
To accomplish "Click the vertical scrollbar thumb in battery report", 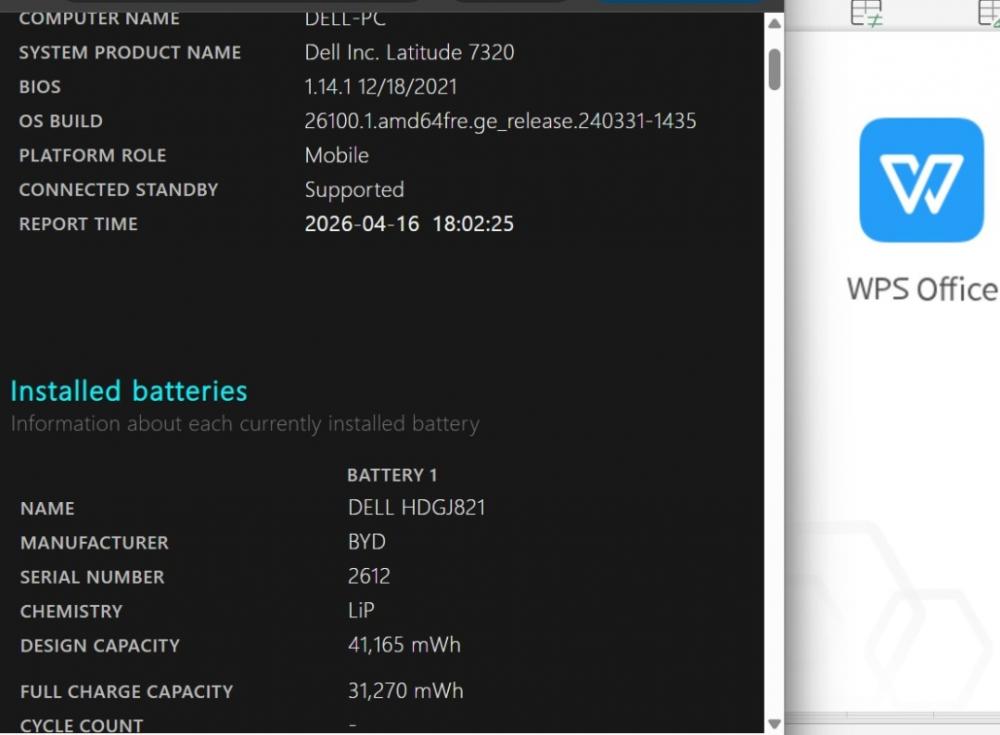I will point(774,70).
